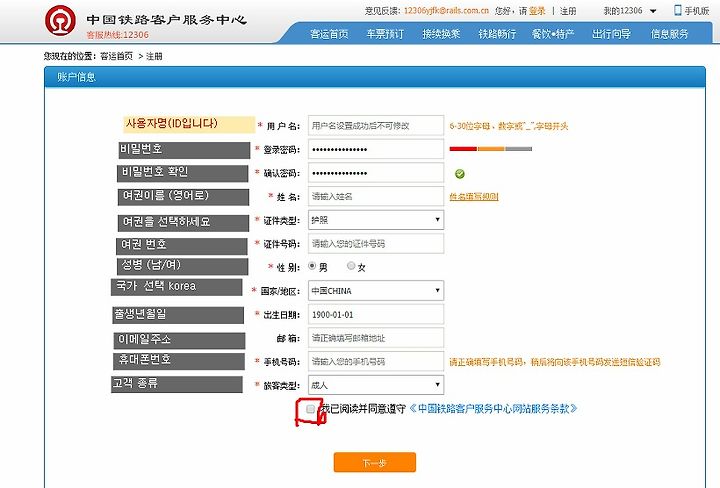Expand the 我的12306 menu arrow
This screenshot has width=720, height=488.
(x=653, y=11)
